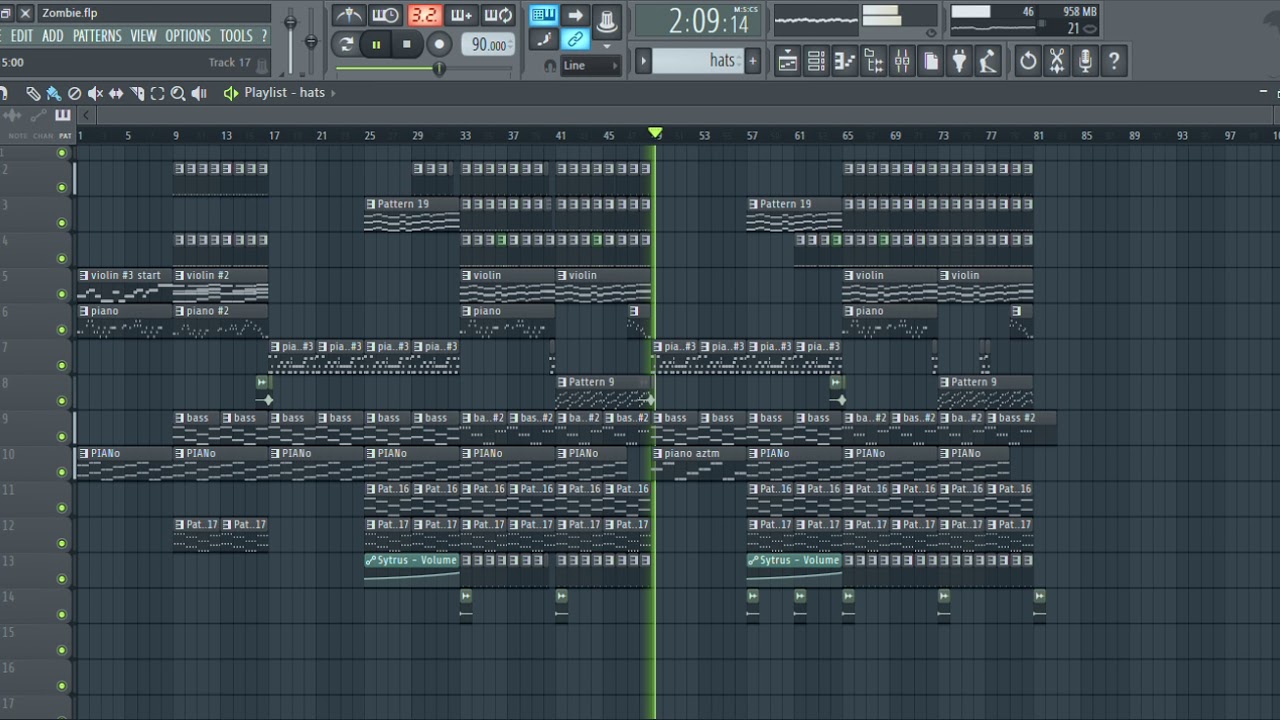Toggle blend recording overdub icon
This screenshot has height=720, width=1280.
click(x=461, y=15)
